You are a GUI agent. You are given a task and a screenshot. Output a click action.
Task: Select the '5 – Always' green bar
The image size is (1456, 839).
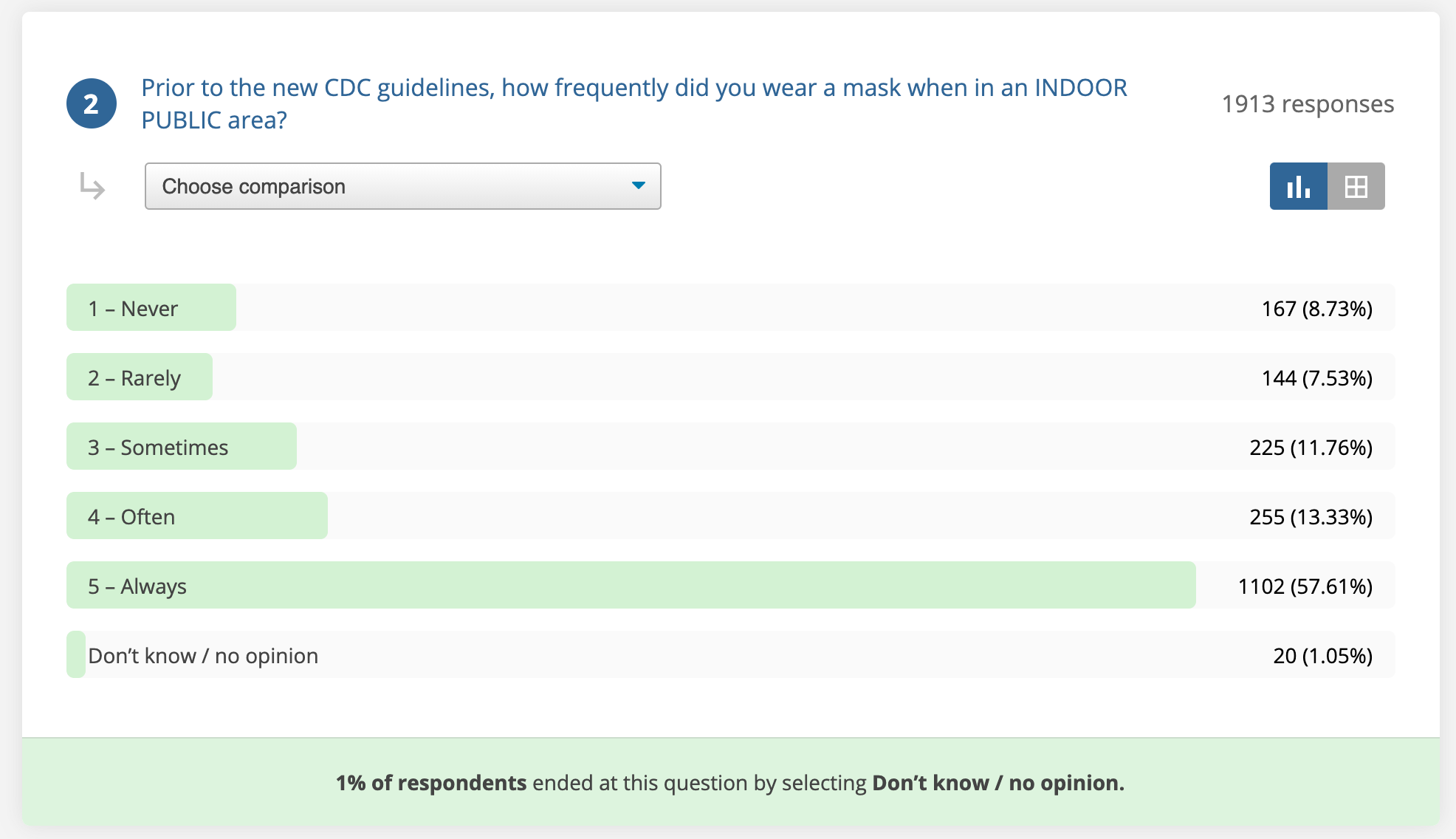click(x=631, y=585)
